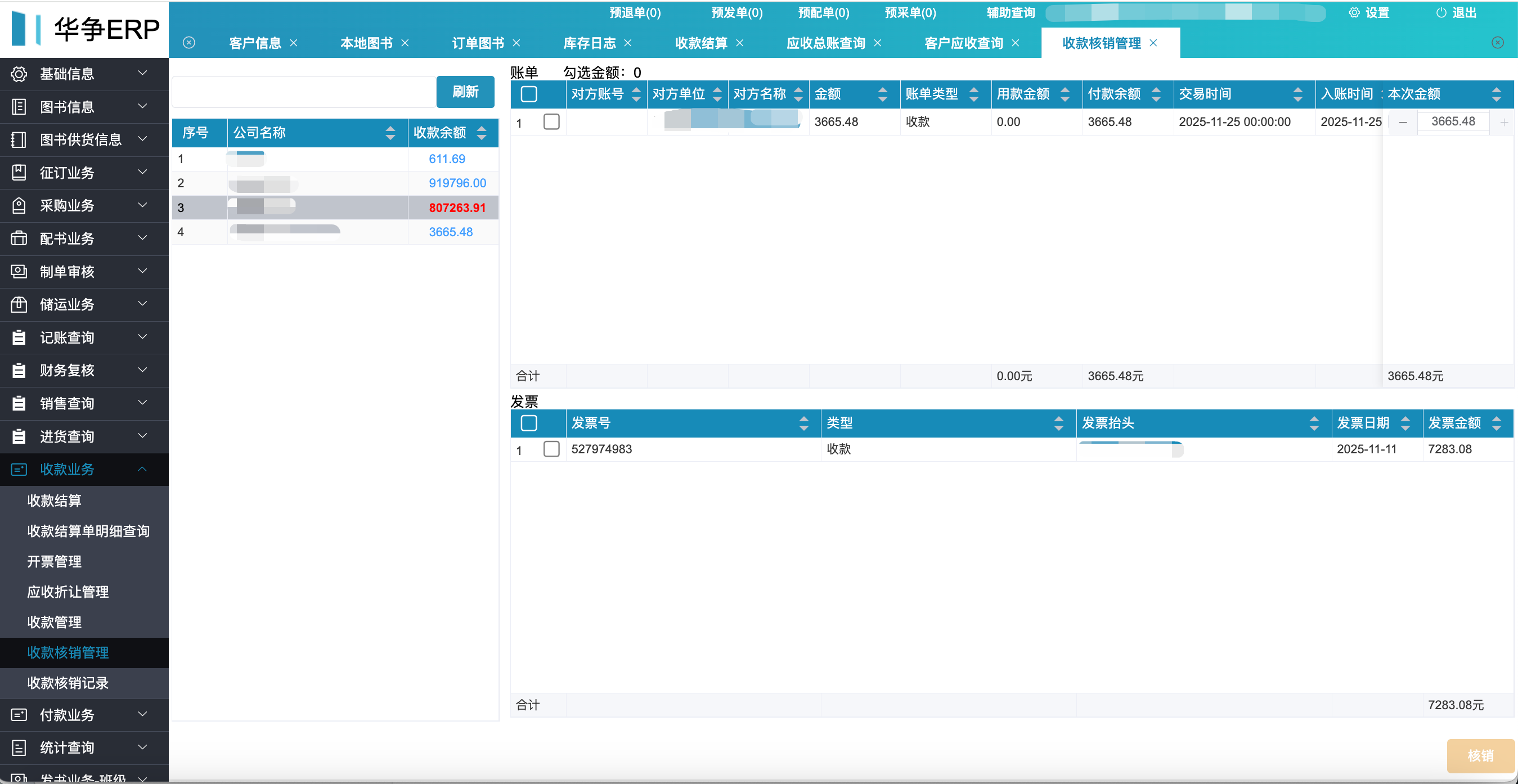Image resolution: width=1518 pixels, height=784 pixels.
Task: Click the 配书业务 briefcase icon
Action: pos(19,238)
